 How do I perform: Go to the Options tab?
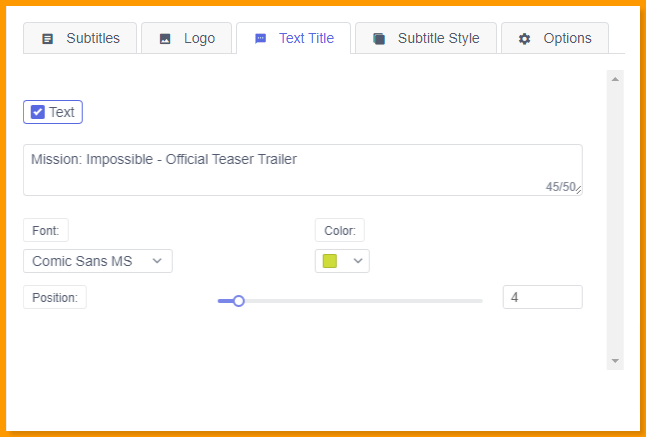555,38
